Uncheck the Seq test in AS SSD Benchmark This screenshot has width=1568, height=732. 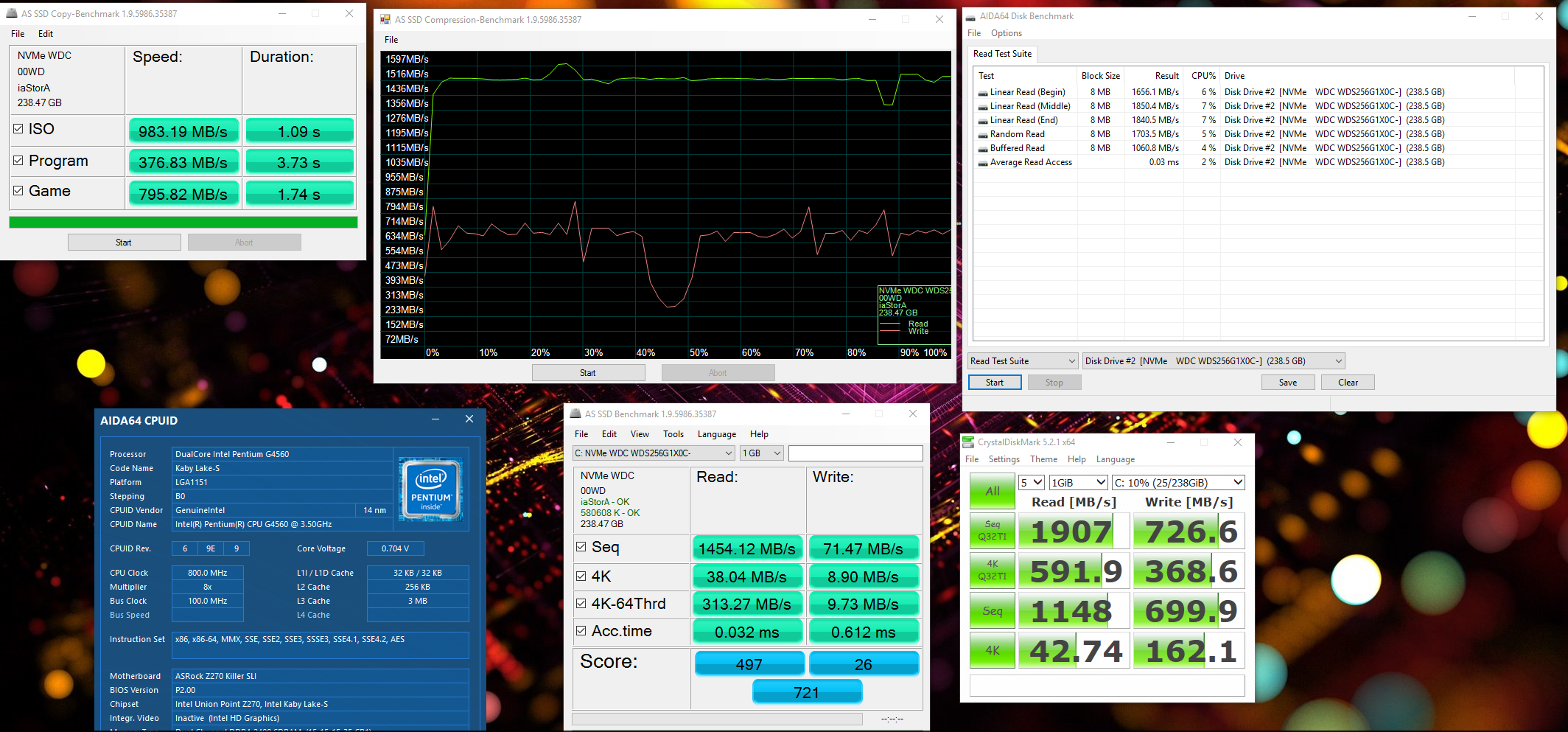pyautogui.click(x=581, y=547)
